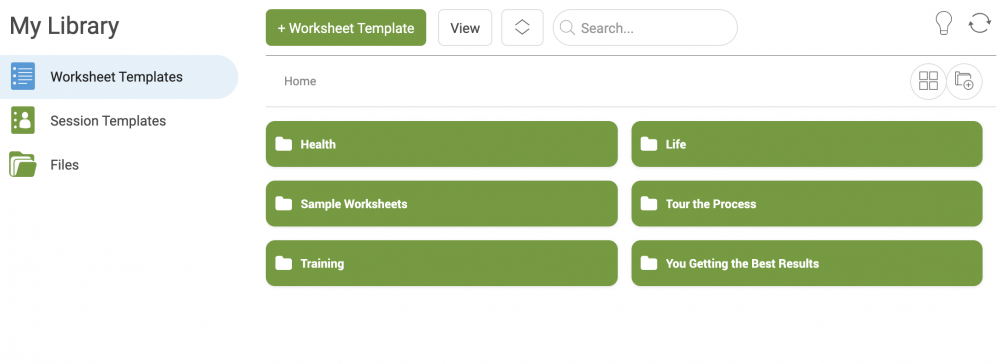Click the lightbulb tips icon
The width and height of the screenshot is (1000, 364).
click(x=943, y=24)
